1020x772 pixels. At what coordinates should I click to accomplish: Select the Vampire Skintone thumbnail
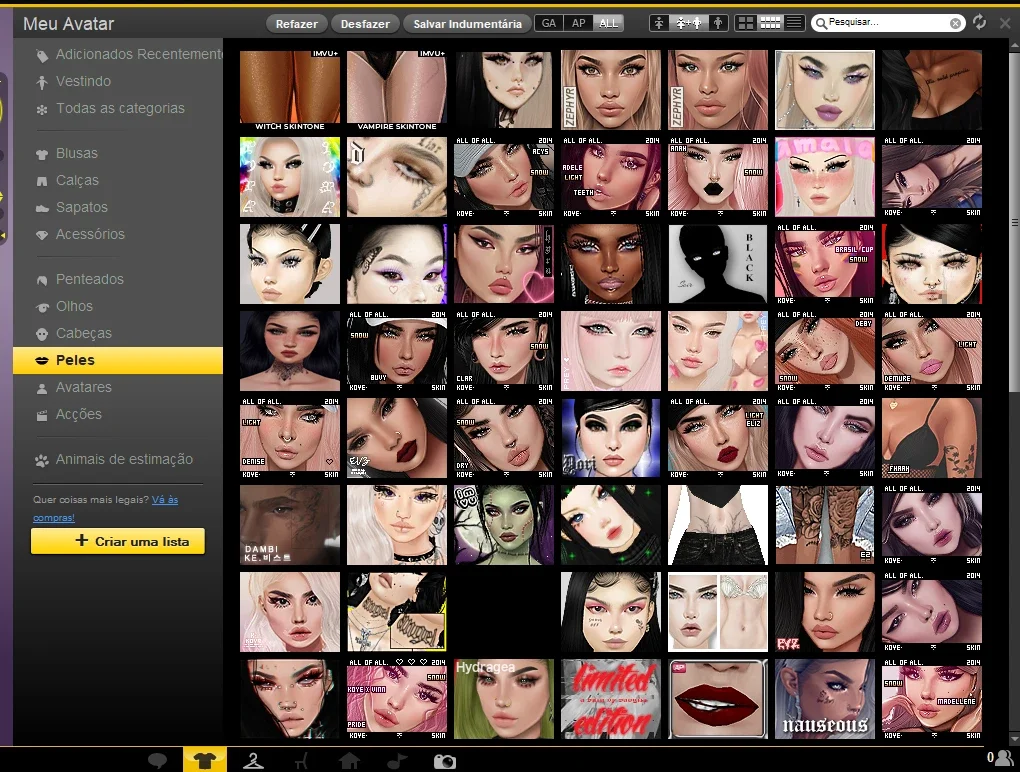[x=397, y=90]
